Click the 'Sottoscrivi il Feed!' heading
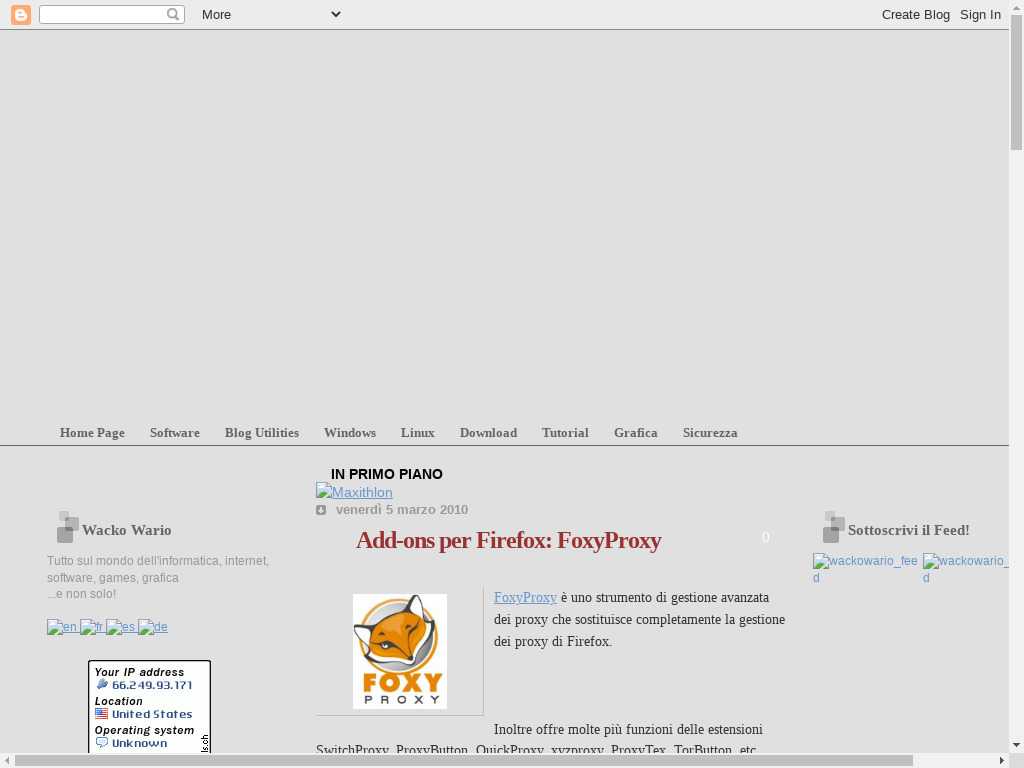Image resolution: width=1024 pixels, height=768 pixels. [x=908, y=530]
